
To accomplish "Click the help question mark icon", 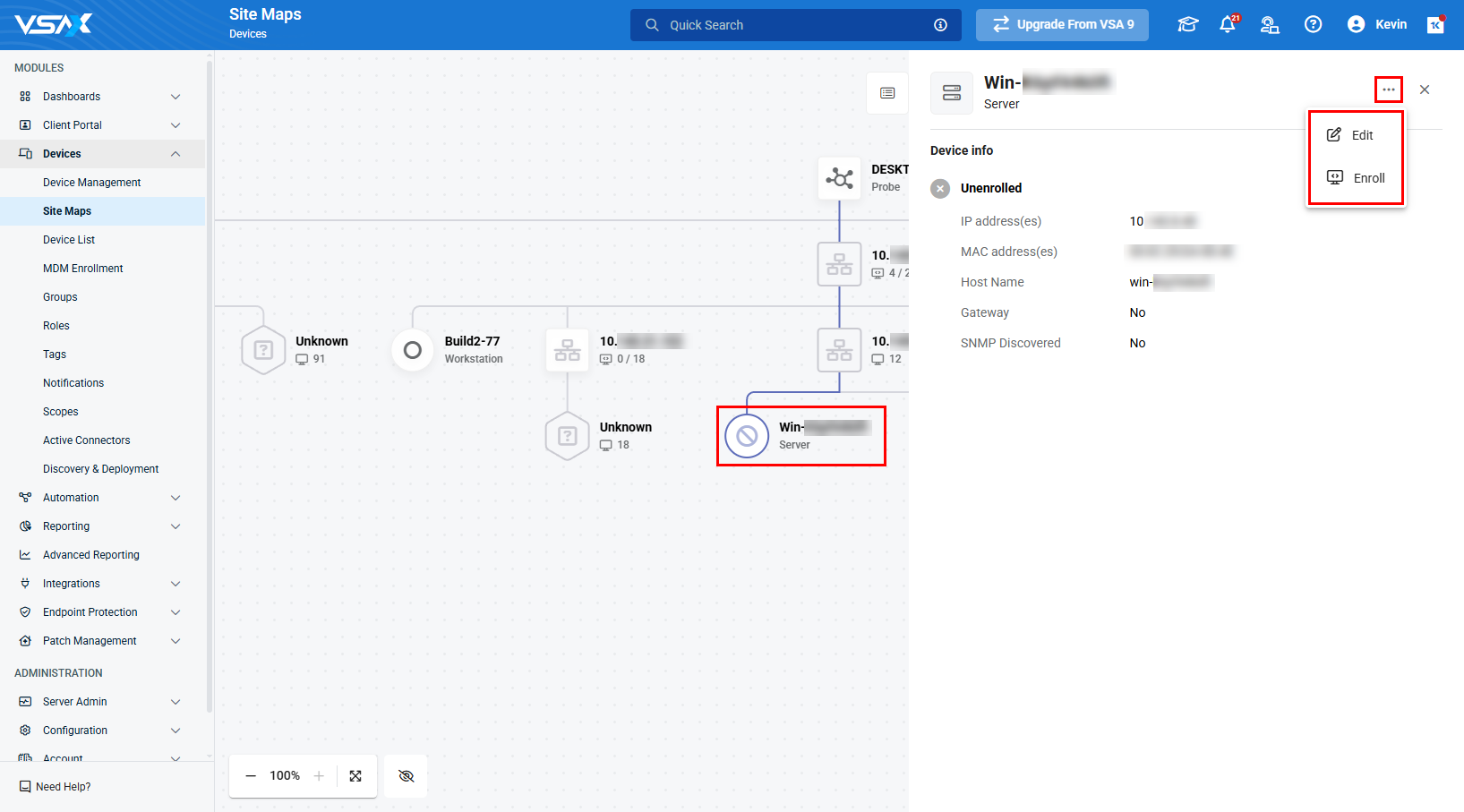I will (1313, 24).
